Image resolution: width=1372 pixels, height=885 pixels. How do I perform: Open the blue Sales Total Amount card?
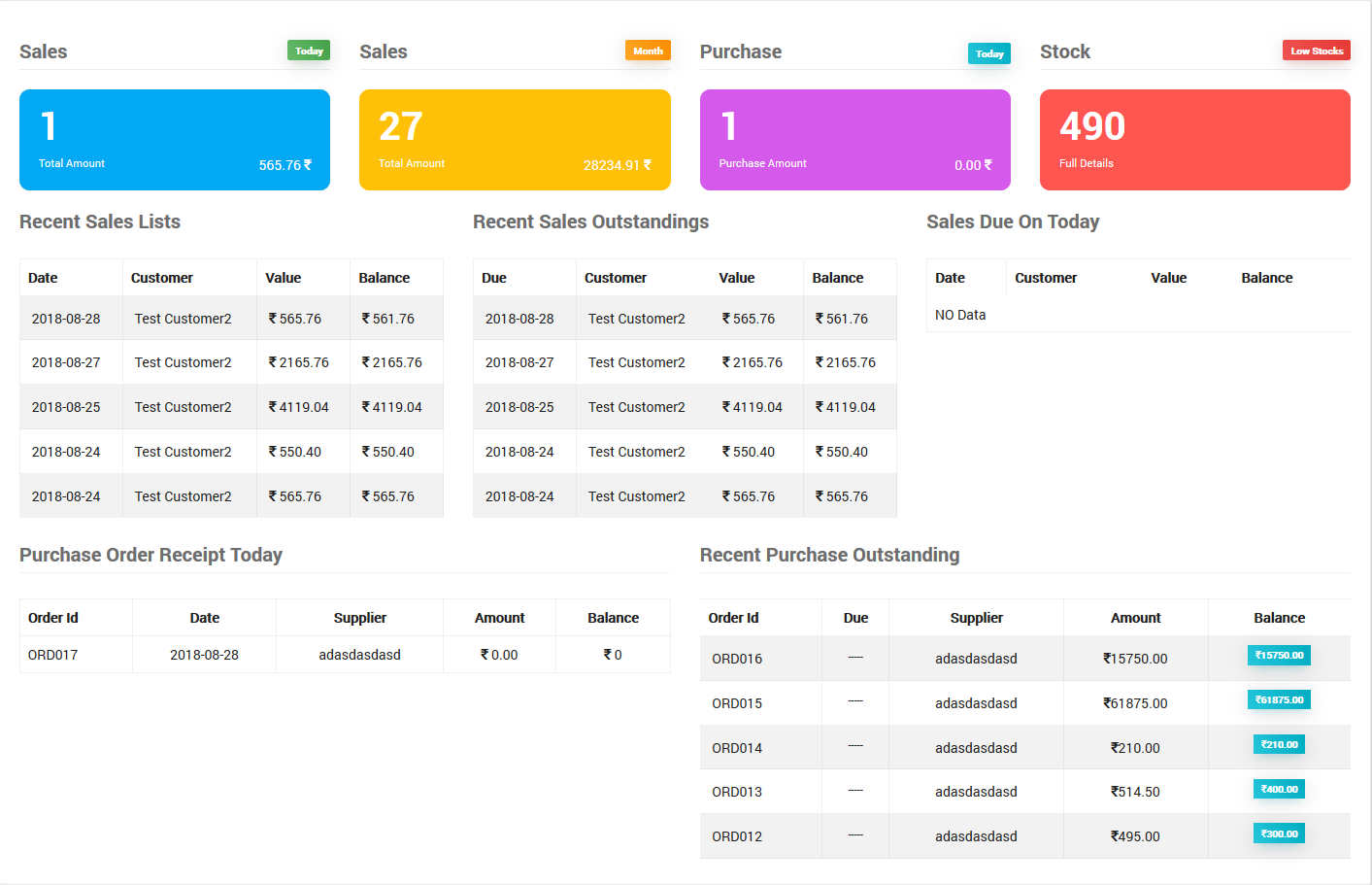174,139
